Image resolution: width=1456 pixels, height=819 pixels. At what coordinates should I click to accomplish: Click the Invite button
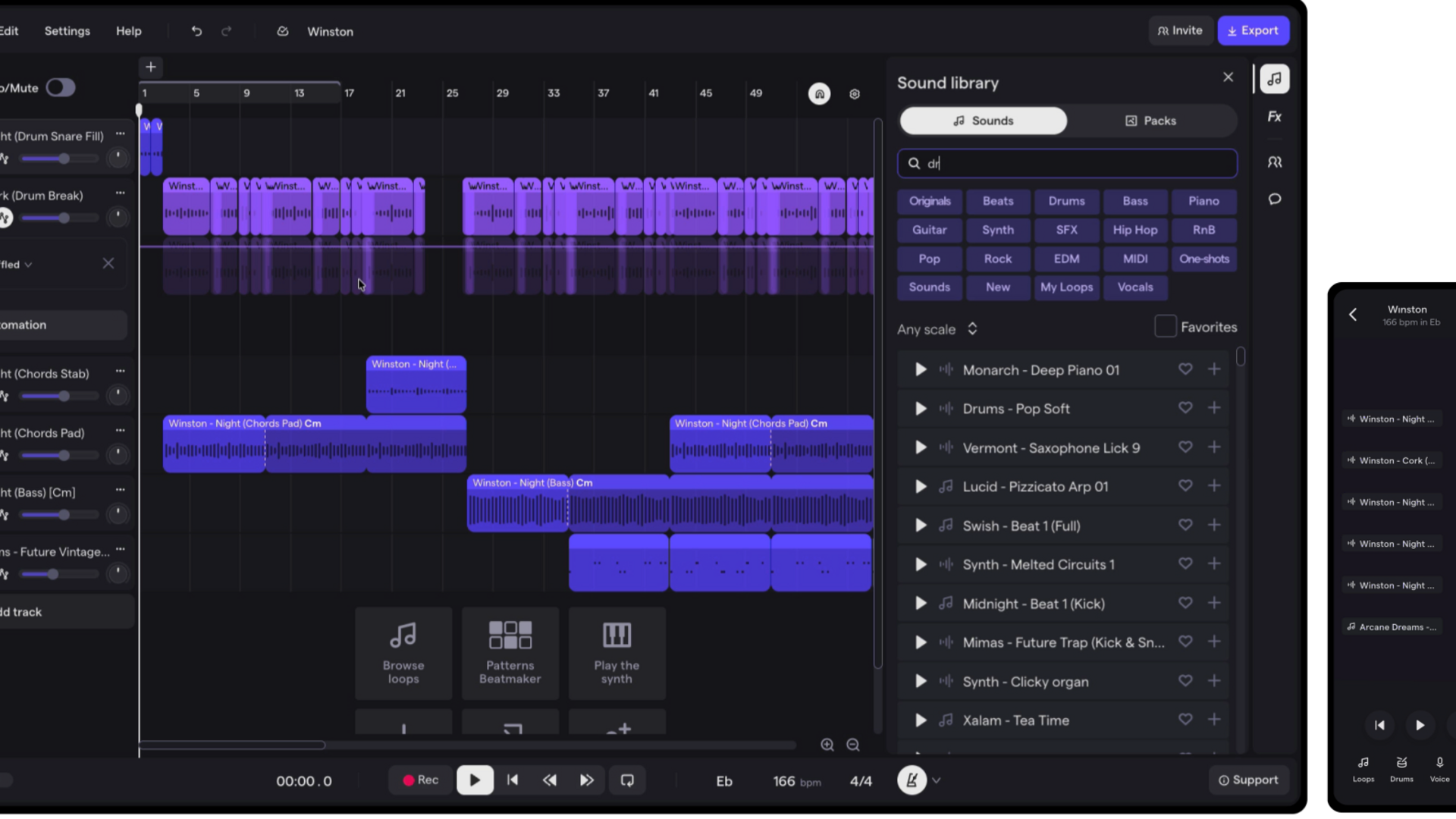1181,30
